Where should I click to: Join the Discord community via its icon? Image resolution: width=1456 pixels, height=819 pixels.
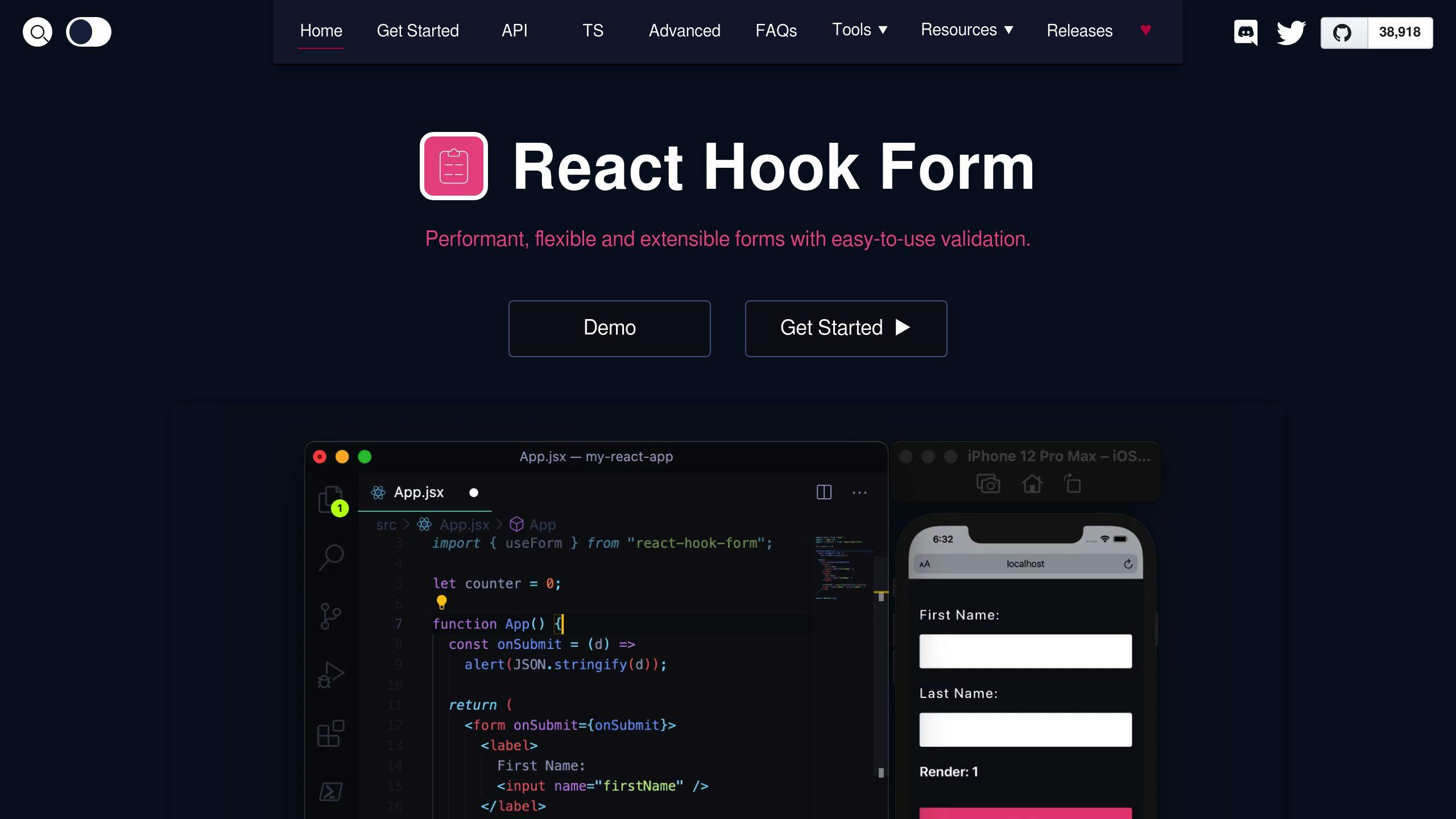click(x=1246, y=32)
